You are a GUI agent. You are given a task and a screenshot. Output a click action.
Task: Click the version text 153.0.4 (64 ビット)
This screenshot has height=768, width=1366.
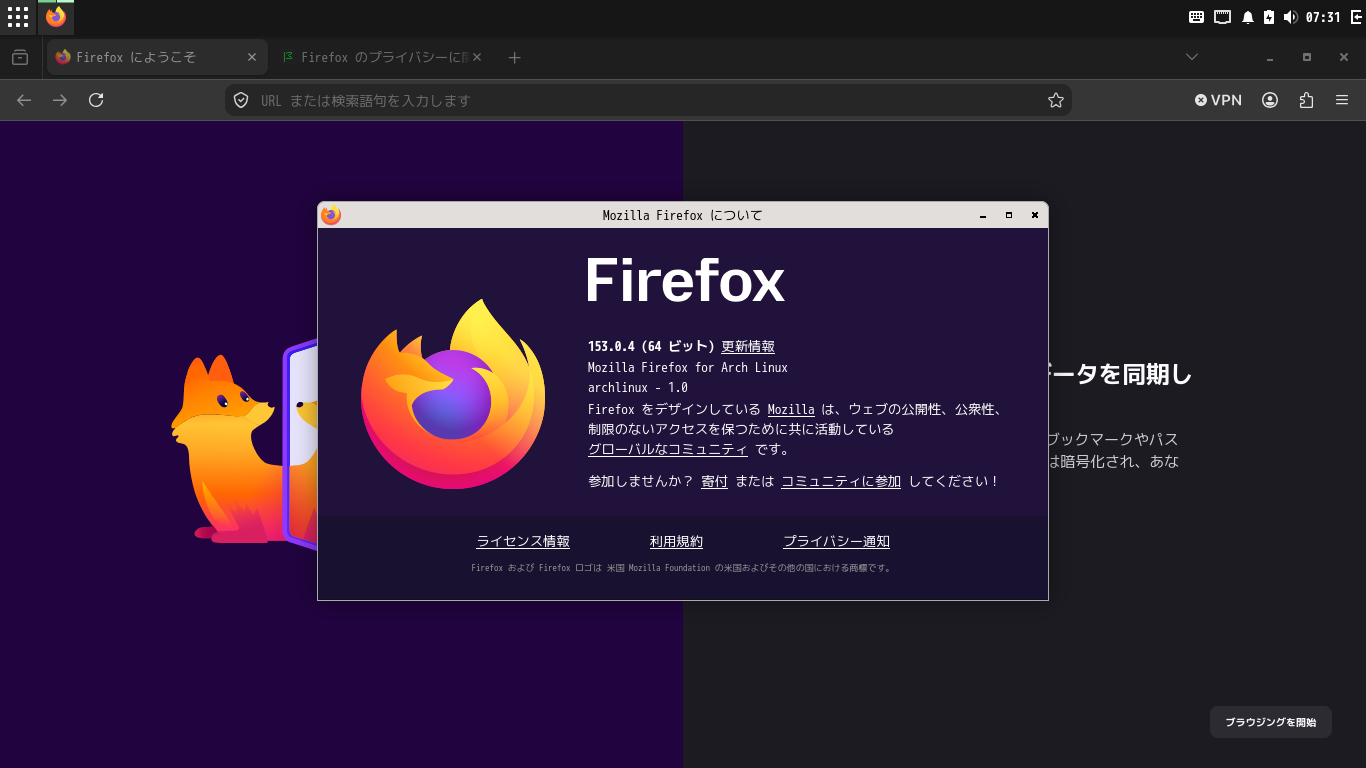651,347
